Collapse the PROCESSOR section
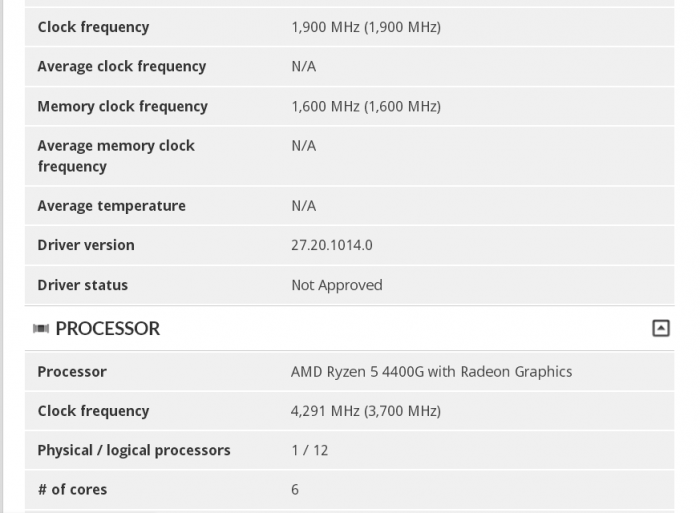This screenshot has height=513, width=700. point(660,328)
